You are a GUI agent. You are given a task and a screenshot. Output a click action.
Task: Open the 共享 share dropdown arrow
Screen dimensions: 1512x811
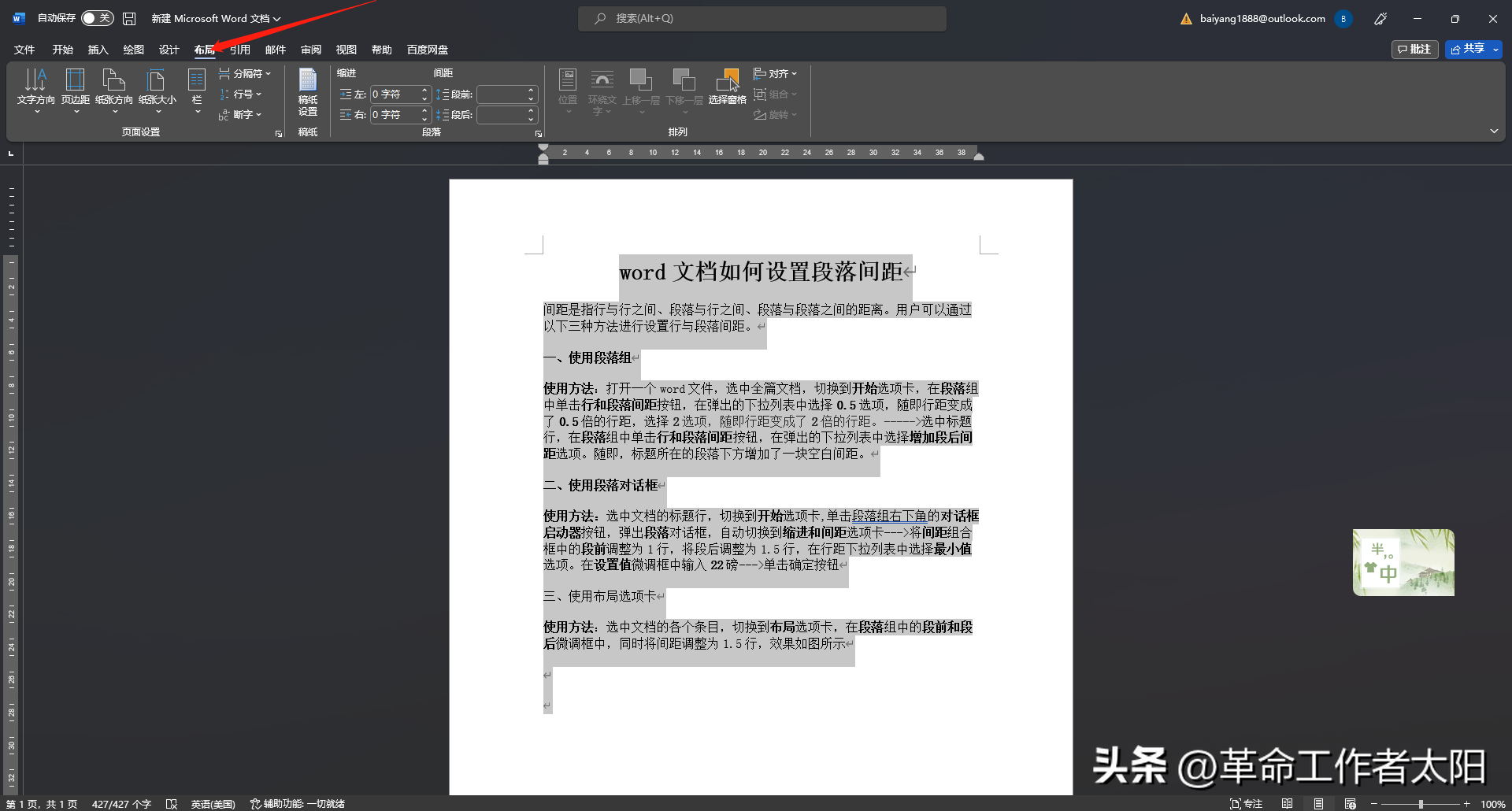click(1495, 50)
